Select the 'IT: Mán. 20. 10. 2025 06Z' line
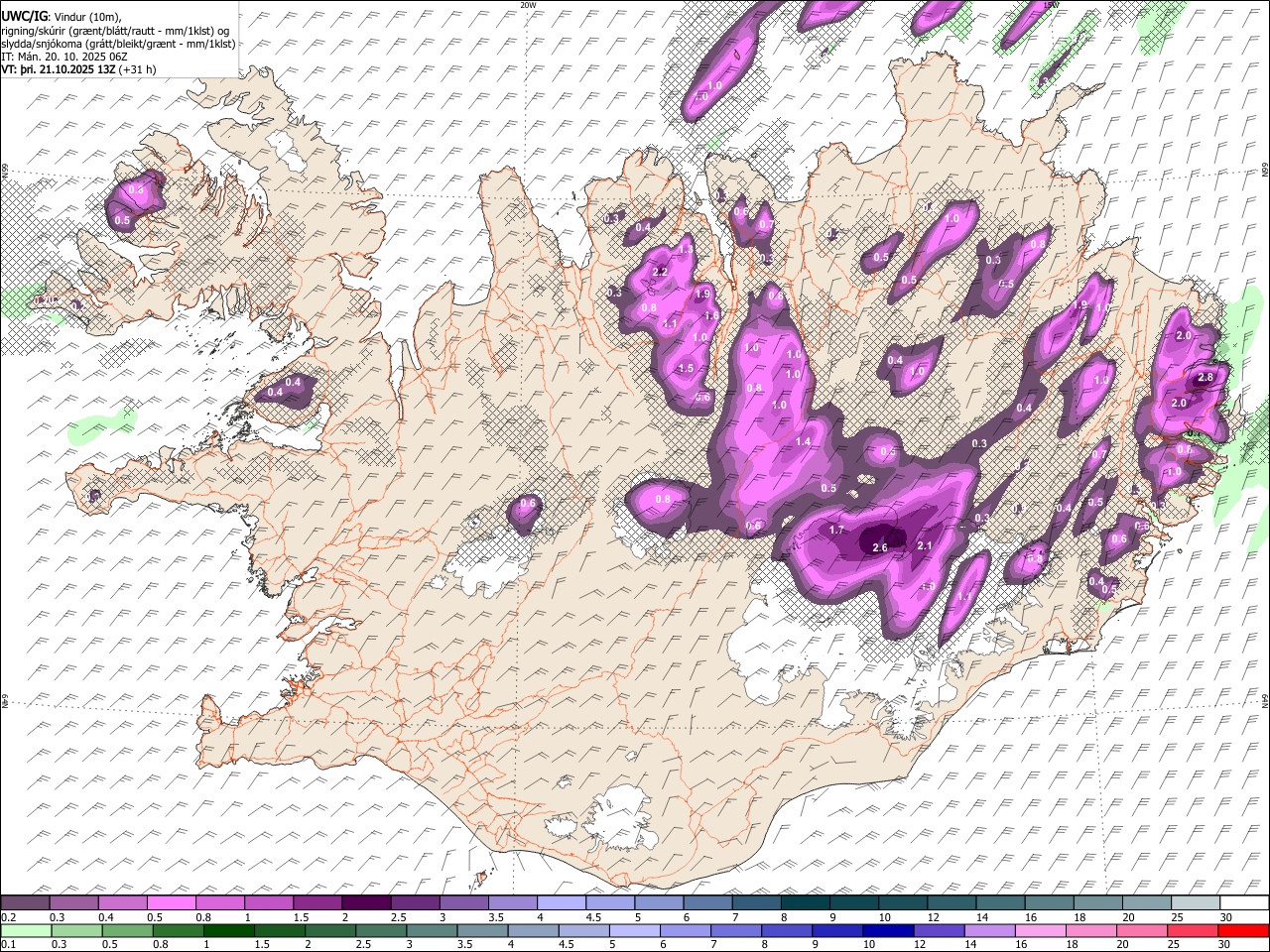Screen dimensions: 1270x952 point(63,57)
